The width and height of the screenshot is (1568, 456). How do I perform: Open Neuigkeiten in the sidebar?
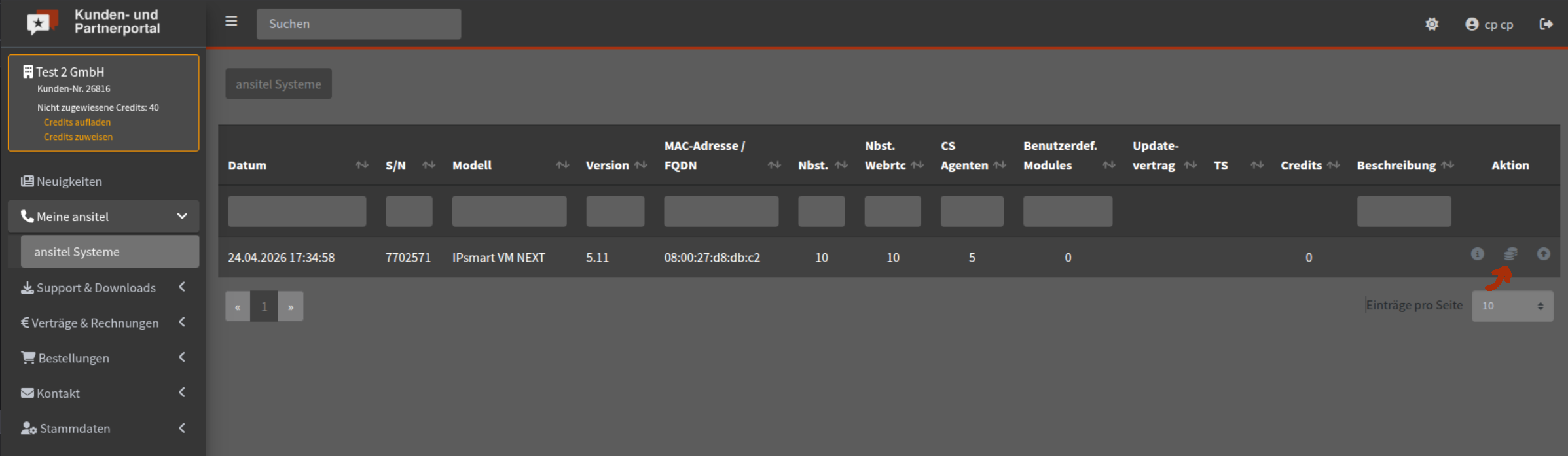(x=103, y=181)
